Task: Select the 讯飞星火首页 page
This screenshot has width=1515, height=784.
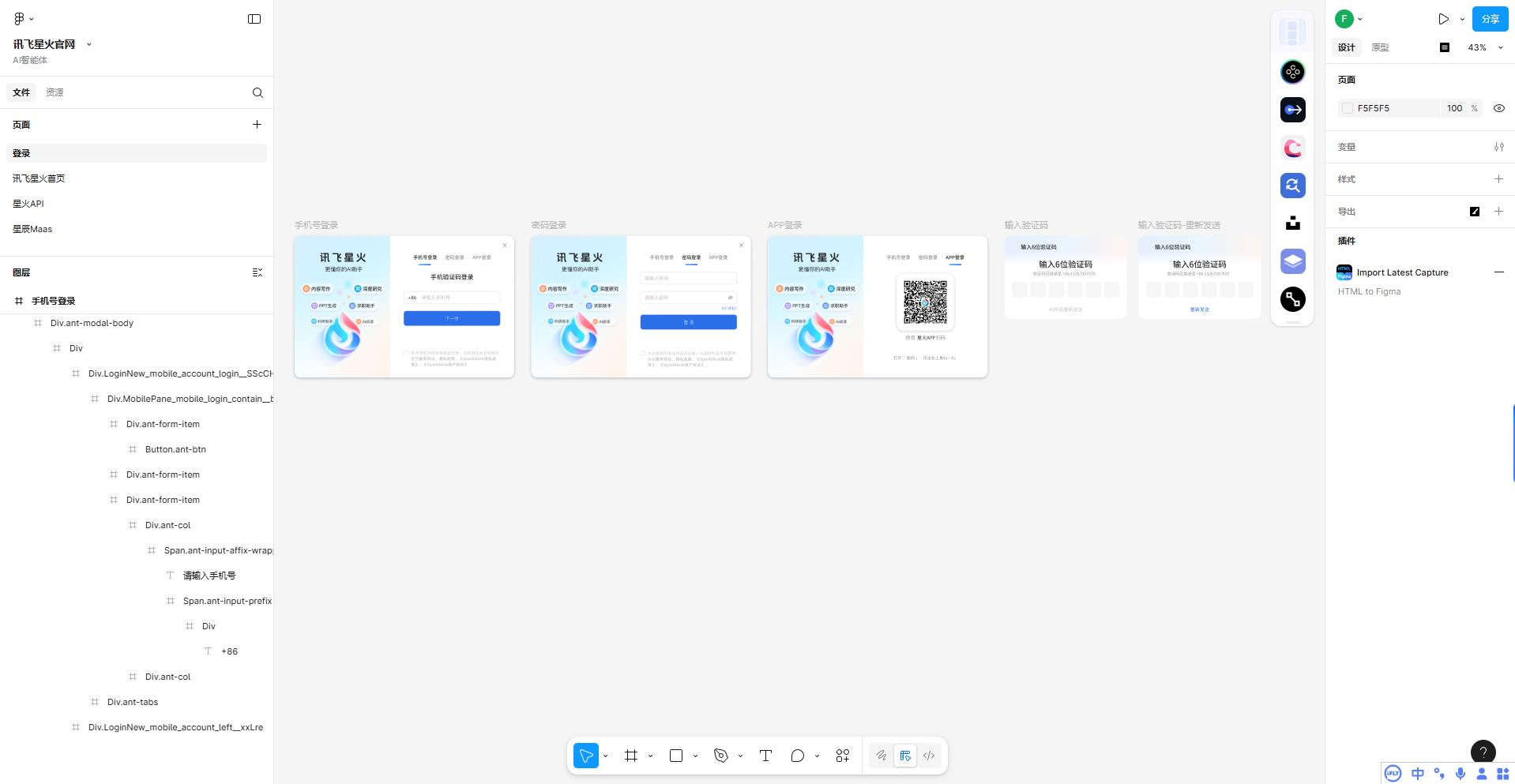Action: (39, 178)
